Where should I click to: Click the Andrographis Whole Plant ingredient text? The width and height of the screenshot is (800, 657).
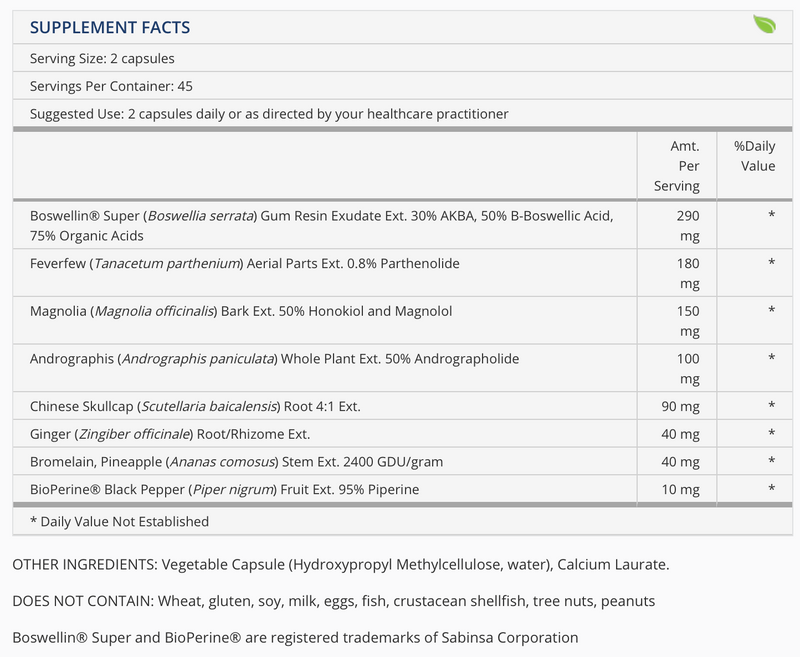tap(274, 358)
